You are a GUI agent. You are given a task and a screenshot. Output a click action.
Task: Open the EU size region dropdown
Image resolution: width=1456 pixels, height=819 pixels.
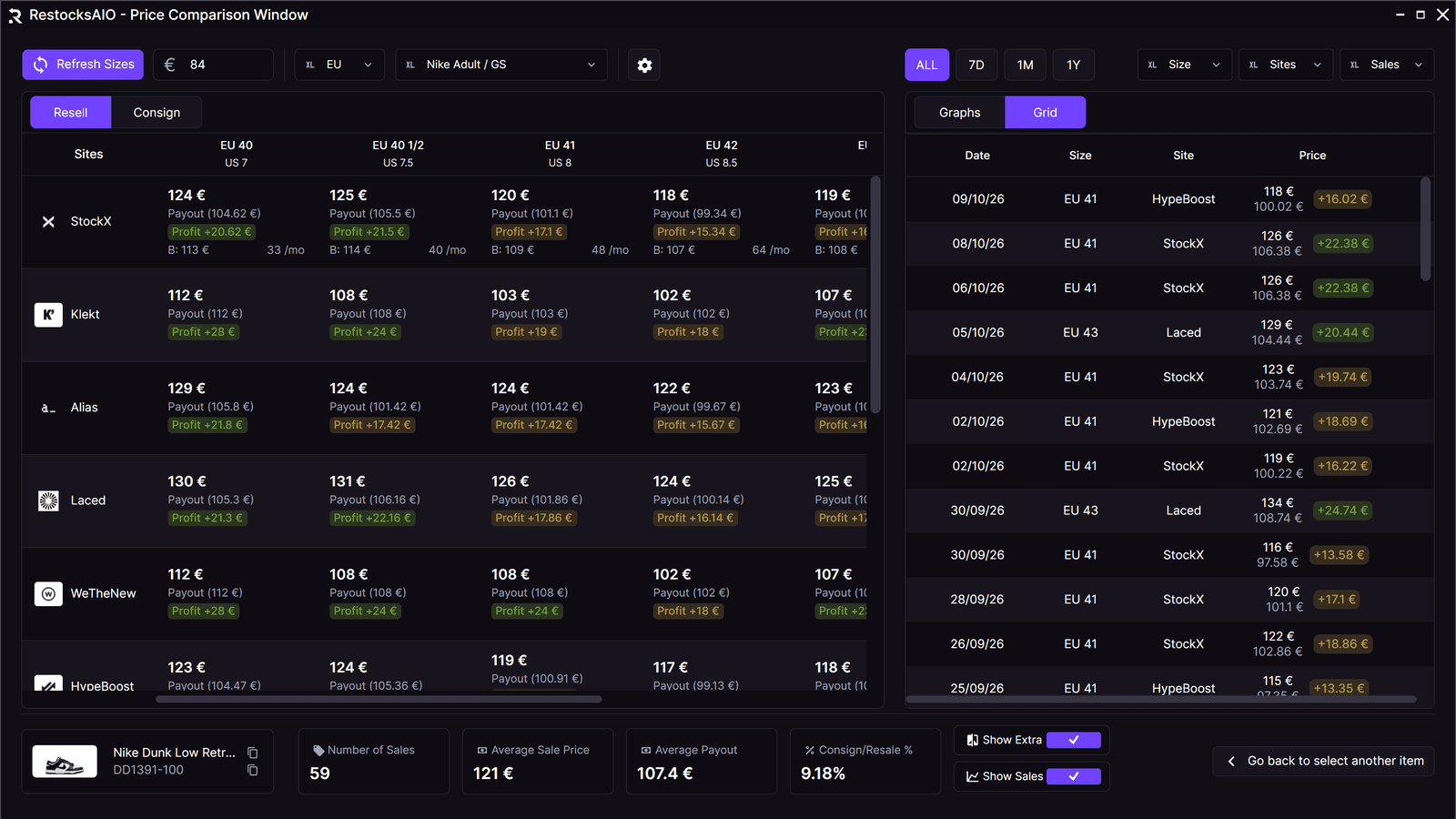coord(339,65)
